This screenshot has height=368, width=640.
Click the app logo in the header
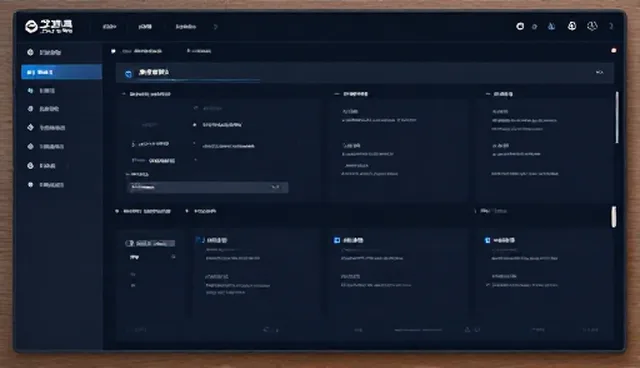pos(49,27)
